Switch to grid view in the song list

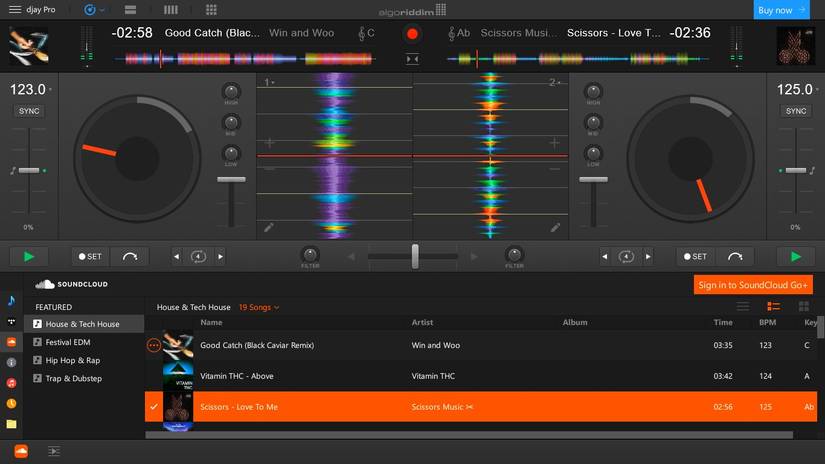click(803, 307)
